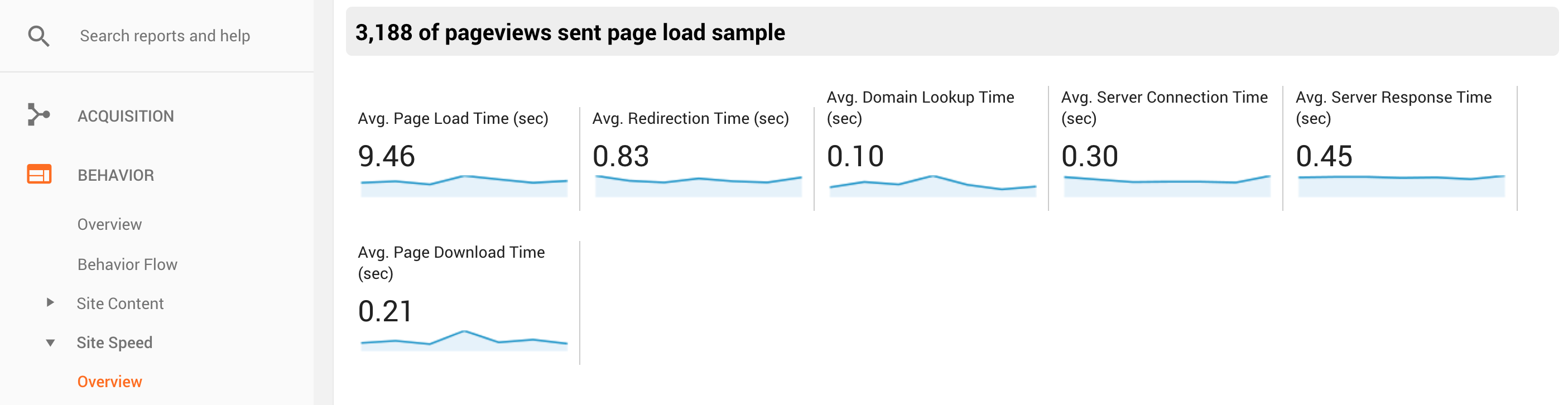Open the Behavior menu section

(116, 175)
